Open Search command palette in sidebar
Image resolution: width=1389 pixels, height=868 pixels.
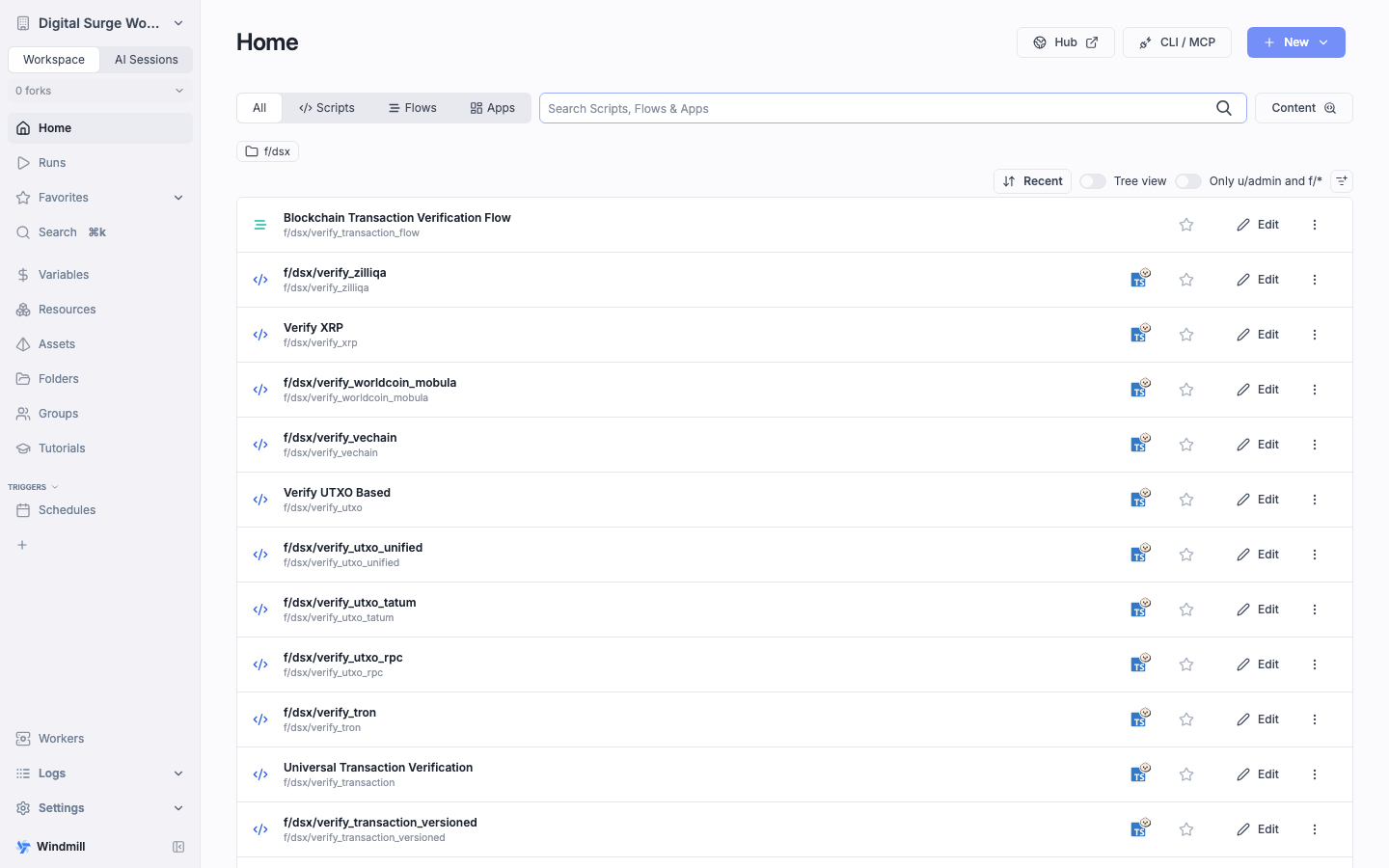100,232
